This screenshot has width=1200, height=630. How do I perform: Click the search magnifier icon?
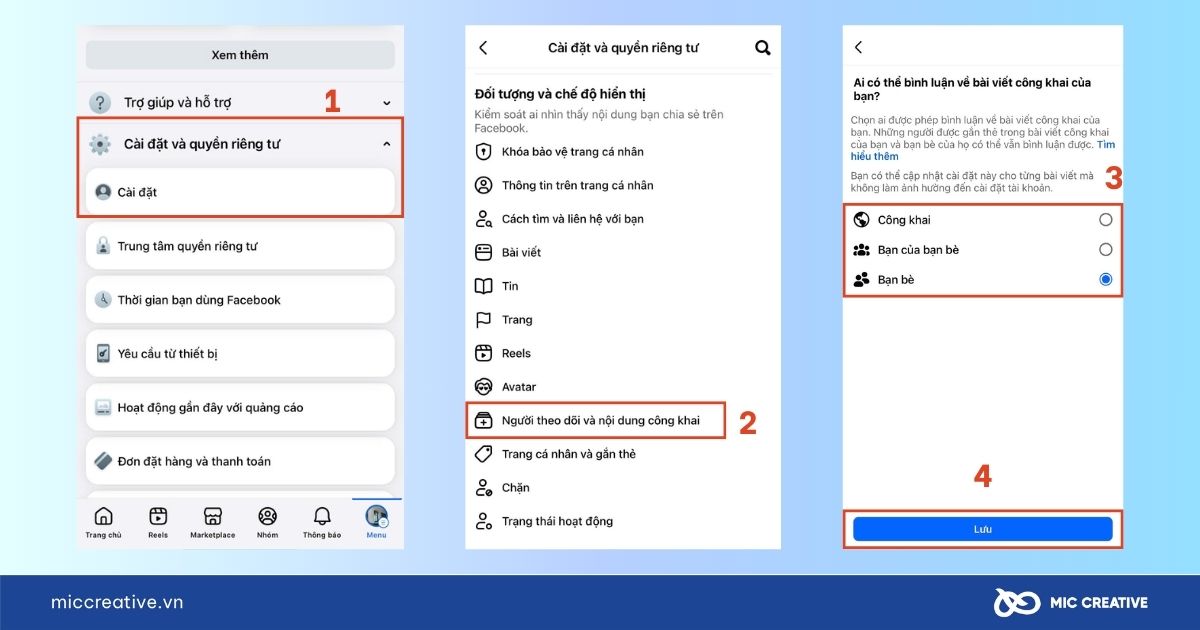(x=763, y=48)
